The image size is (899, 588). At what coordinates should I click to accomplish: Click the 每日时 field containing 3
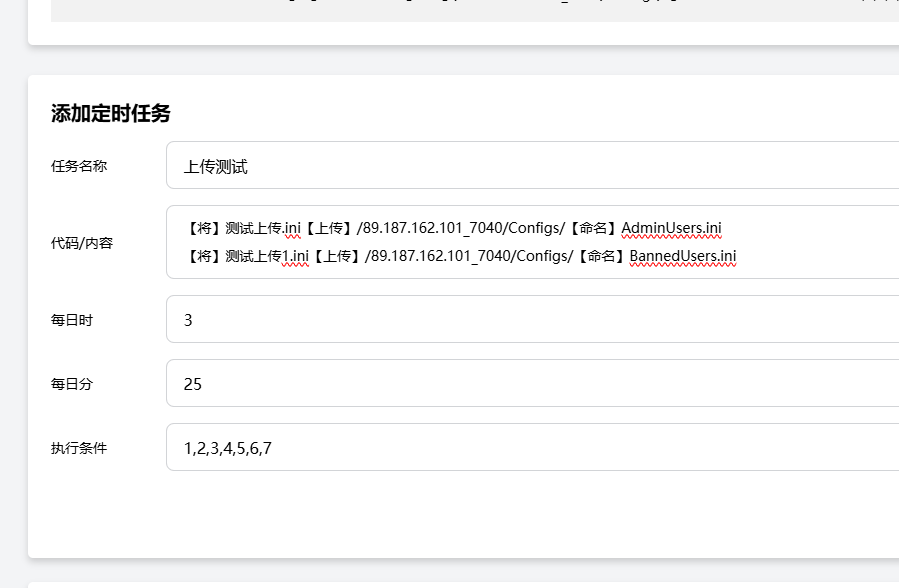[530, 320]
